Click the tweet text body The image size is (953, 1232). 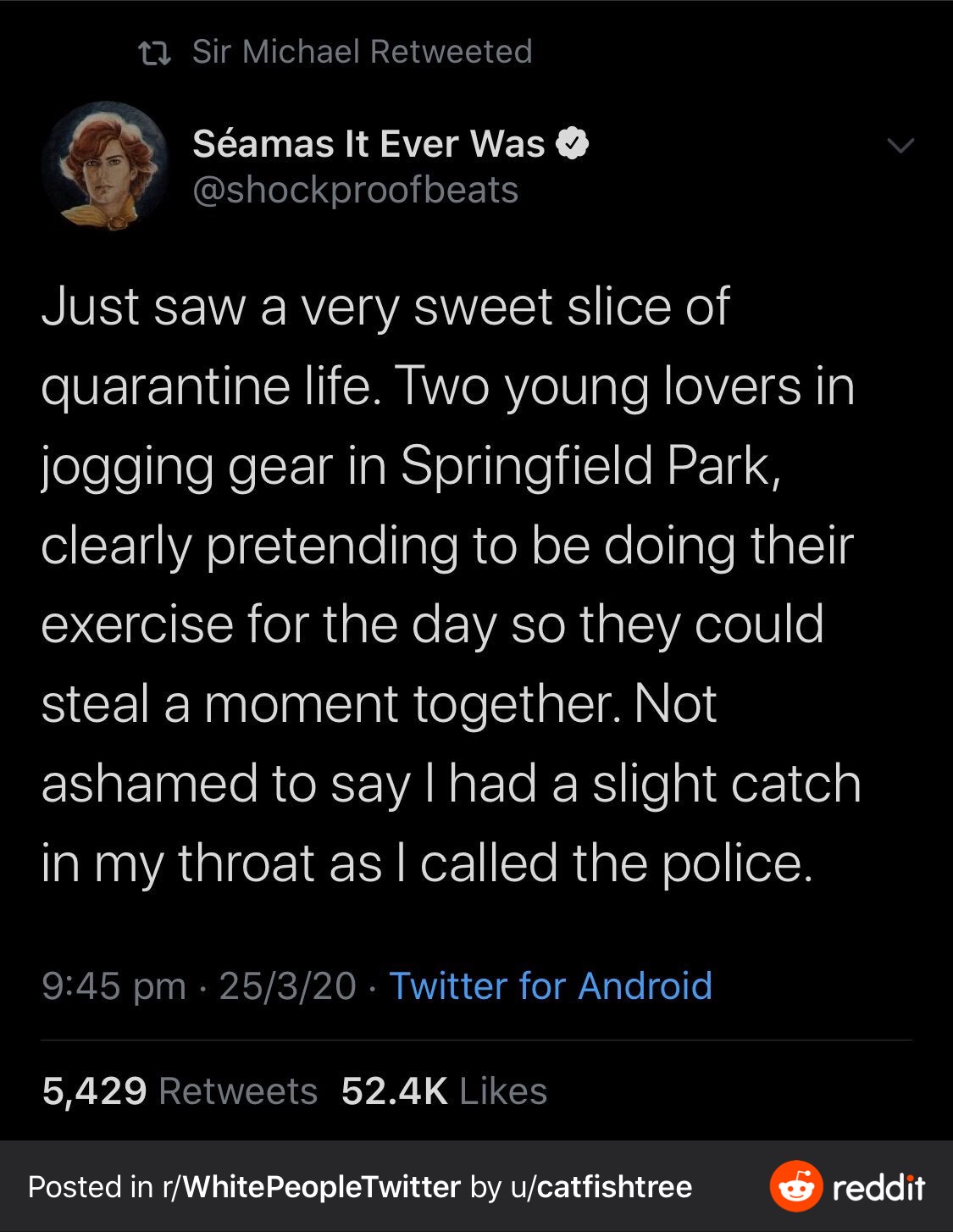pyautogui.click(x=449, y=585)
